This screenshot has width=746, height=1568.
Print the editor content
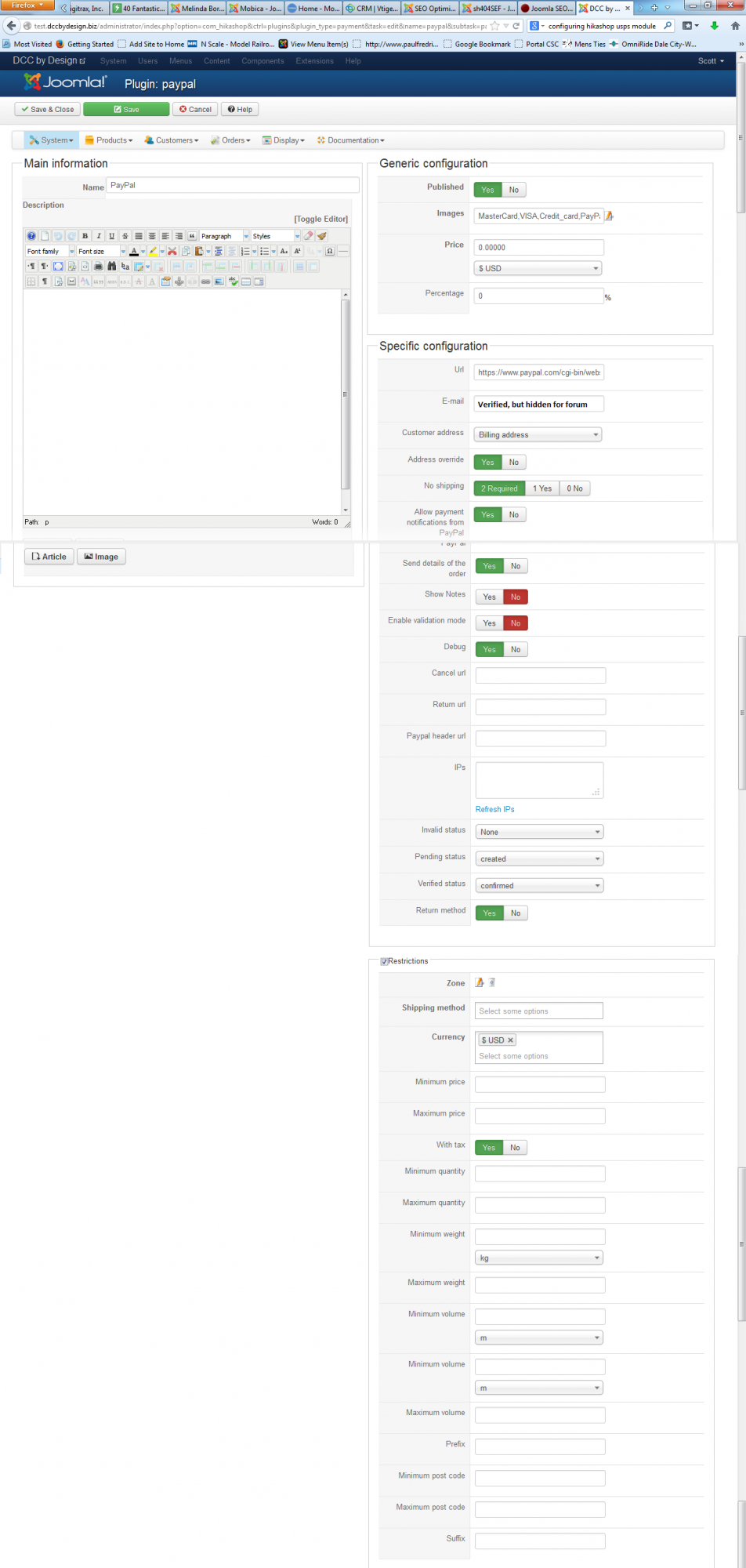tap(98, 267)
